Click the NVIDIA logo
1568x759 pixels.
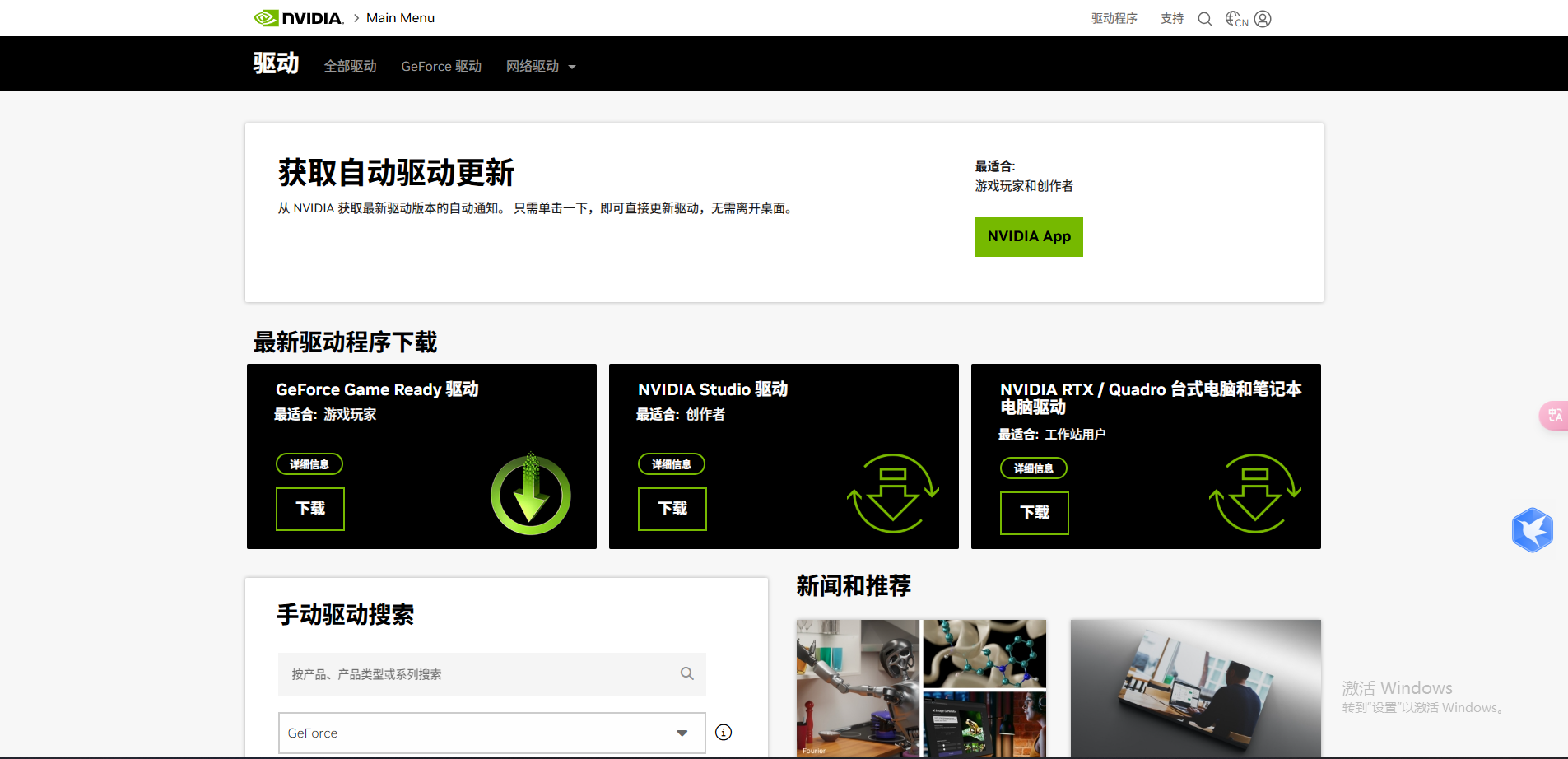298,18
